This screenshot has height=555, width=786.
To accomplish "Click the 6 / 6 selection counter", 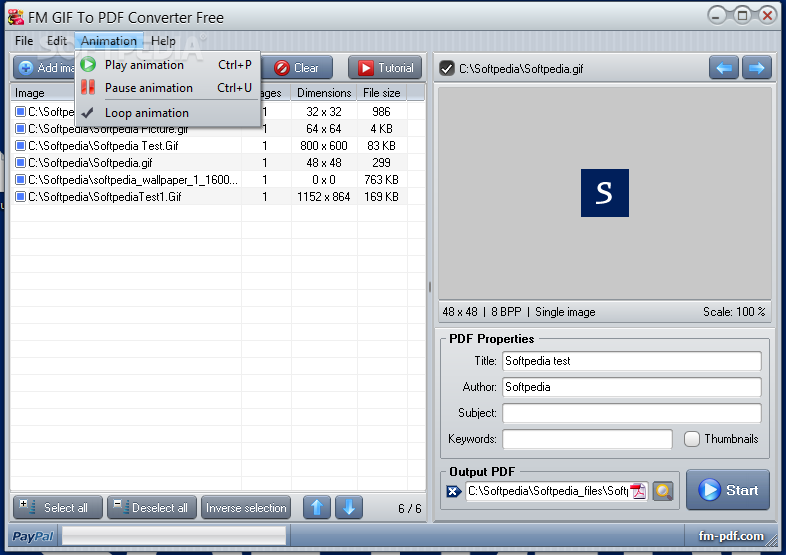I will 410,508.
